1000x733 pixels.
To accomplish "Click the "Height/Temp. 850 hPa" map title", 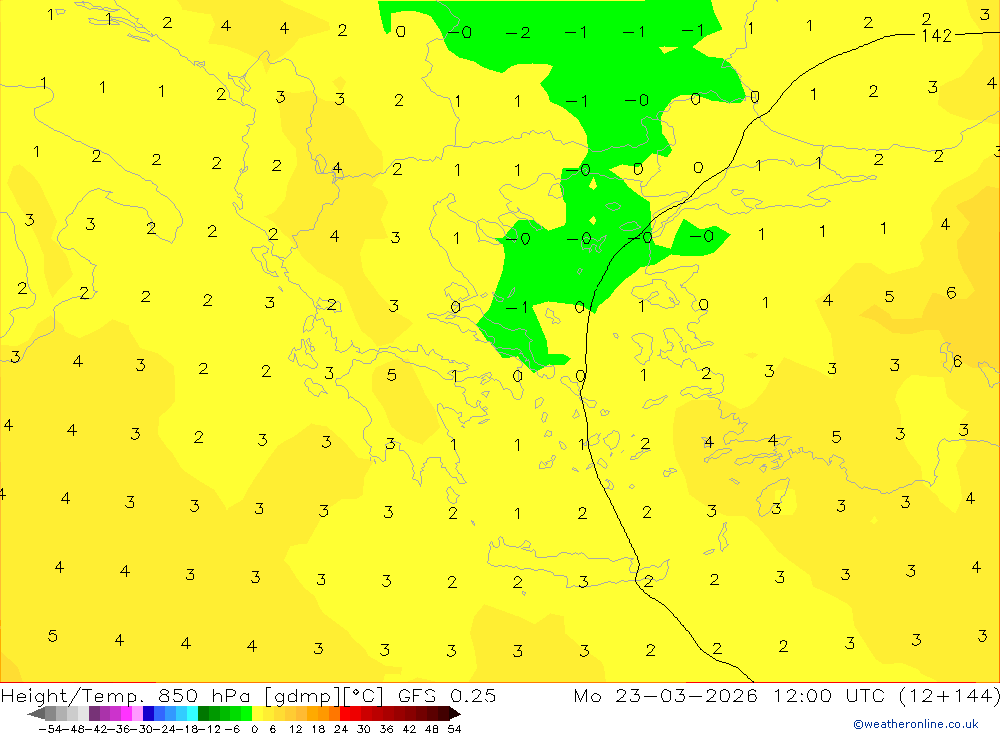I will (x=127, y=695).
